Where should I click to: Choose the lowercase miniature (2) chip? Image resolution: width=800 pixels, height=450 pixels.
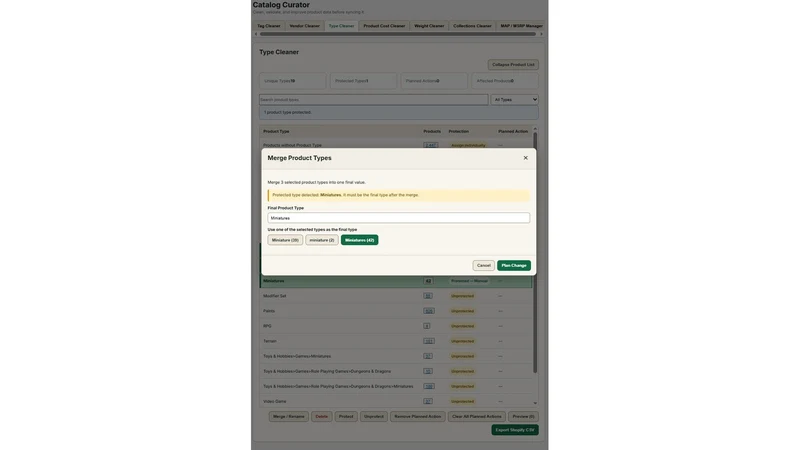tap(321, 240)
